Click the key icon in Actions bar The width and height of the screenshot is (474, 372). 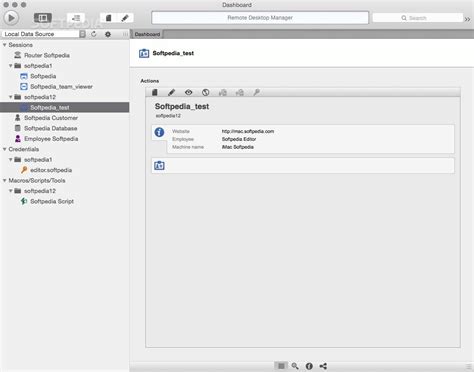coord(256,93)
